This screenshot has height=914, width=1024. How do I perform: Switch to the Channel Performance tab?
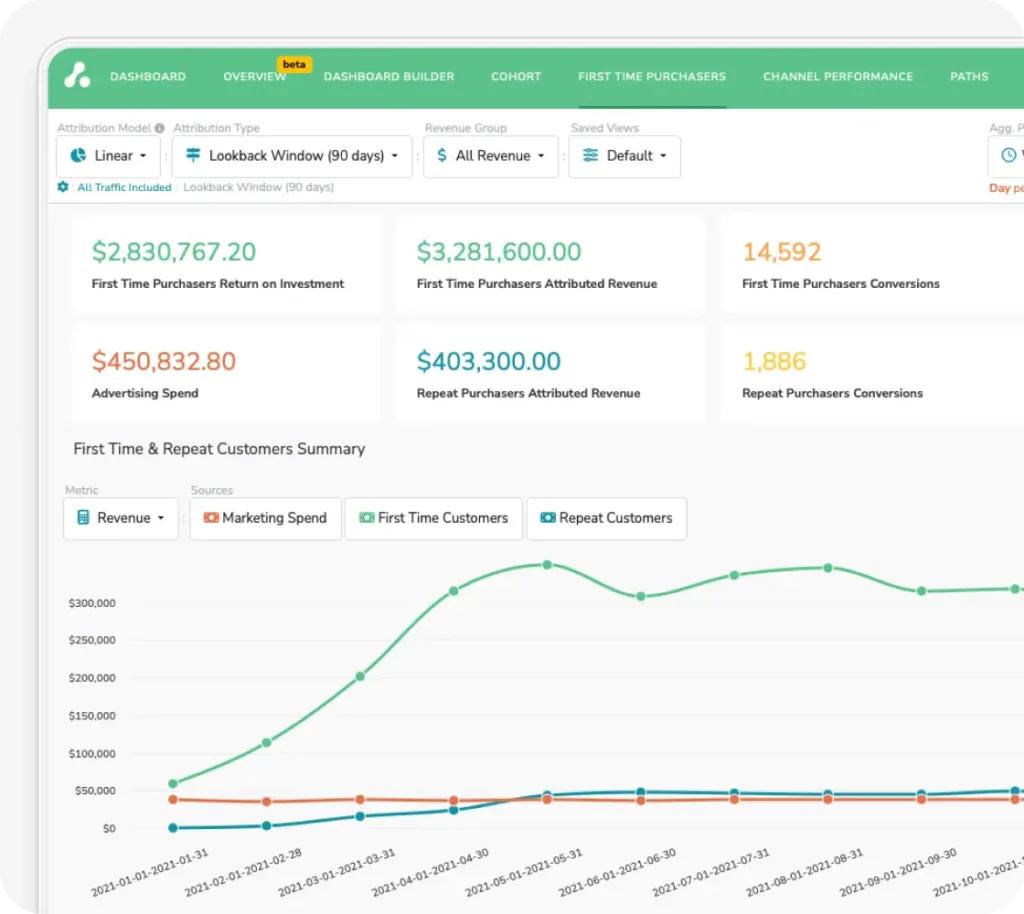click(x=837, y=76)
